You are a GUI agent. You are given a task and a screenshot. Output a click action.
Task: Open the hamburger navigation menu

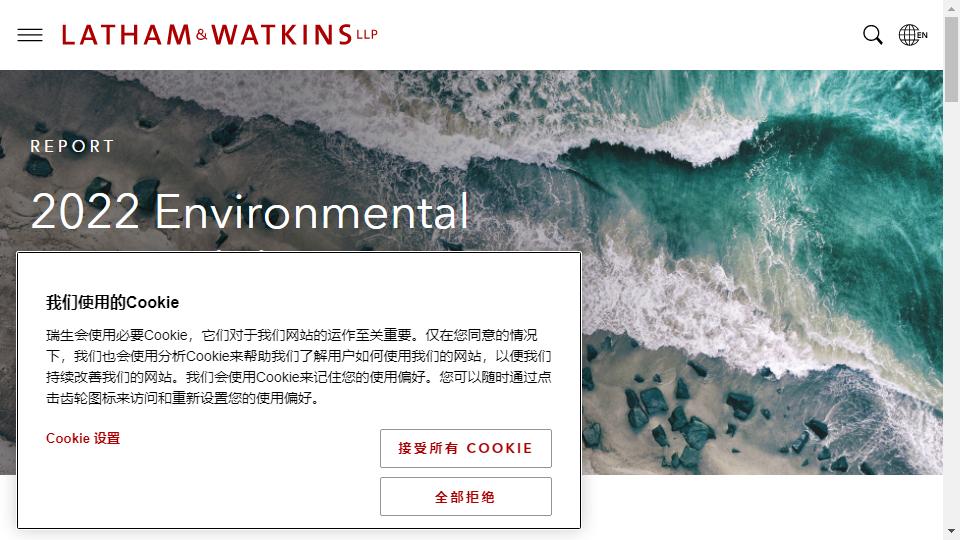(x=30, y=35)
